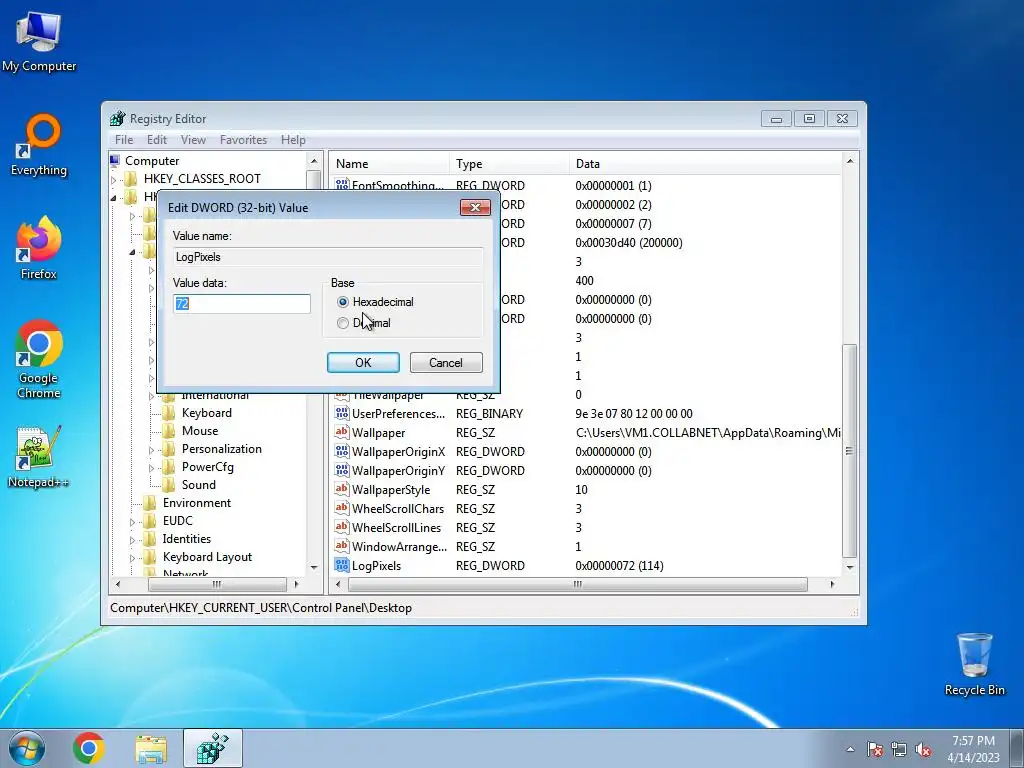Select the Decimal base radio button
The height and width of the screenshot is (768, 1024).
pos(343,323)
